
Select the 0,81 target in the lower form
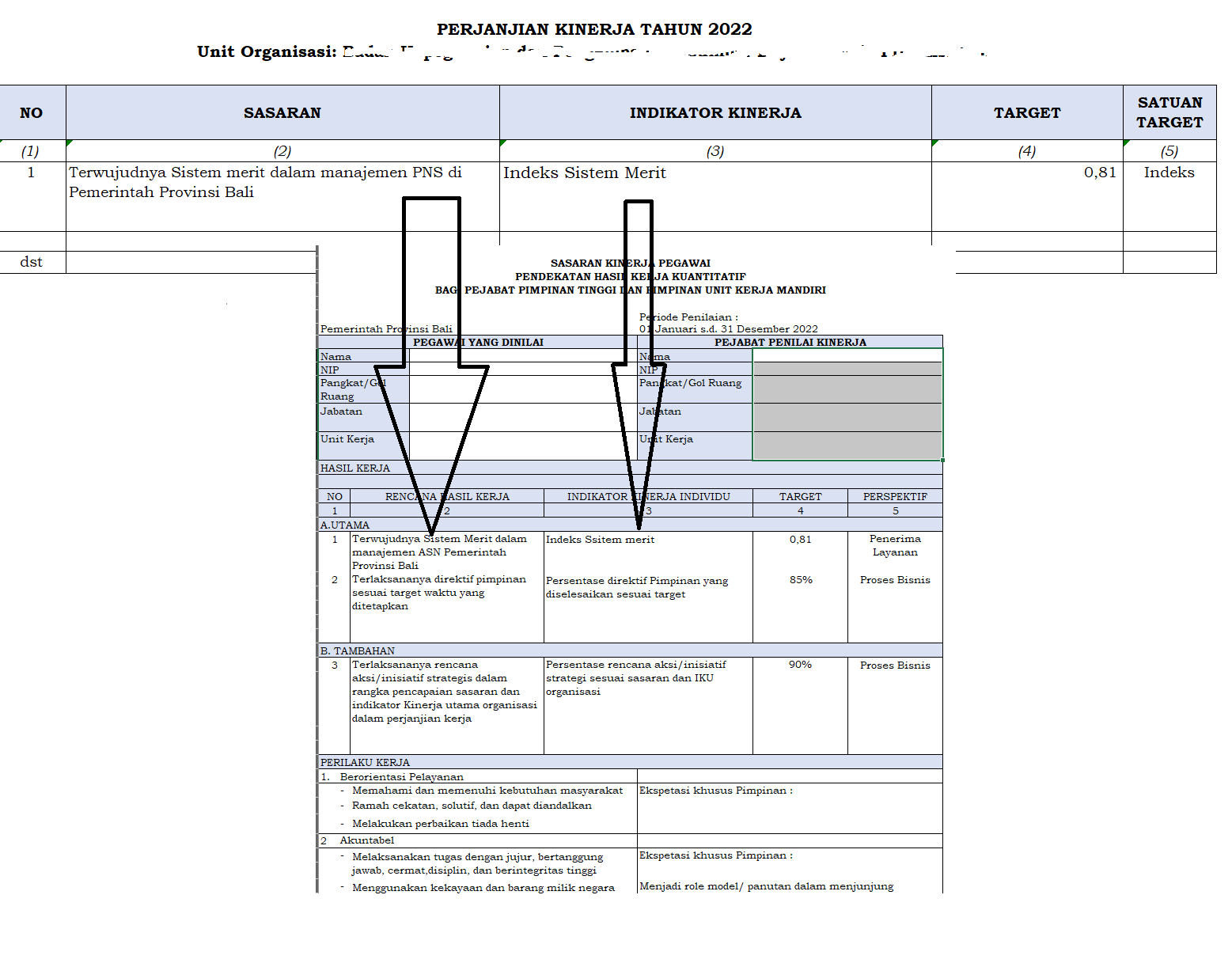800,539
